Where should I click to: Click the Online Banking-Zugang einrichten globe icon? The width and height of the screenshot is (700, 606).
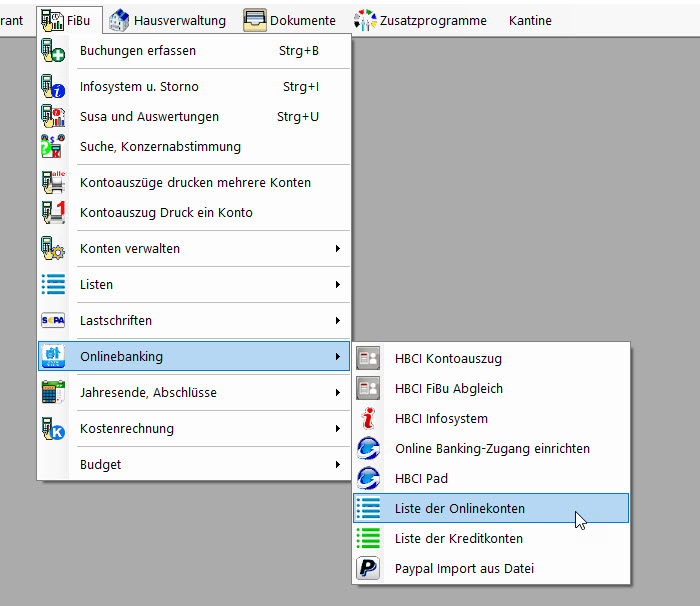(x=368, y=448)
